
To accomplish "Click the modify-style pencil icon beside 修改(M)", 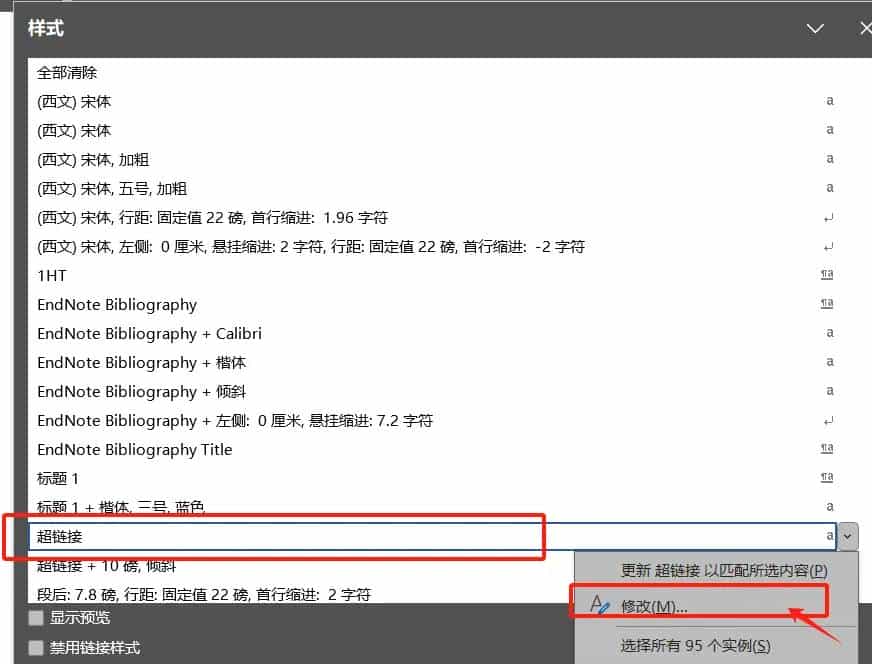I will [x=601, y=604].
